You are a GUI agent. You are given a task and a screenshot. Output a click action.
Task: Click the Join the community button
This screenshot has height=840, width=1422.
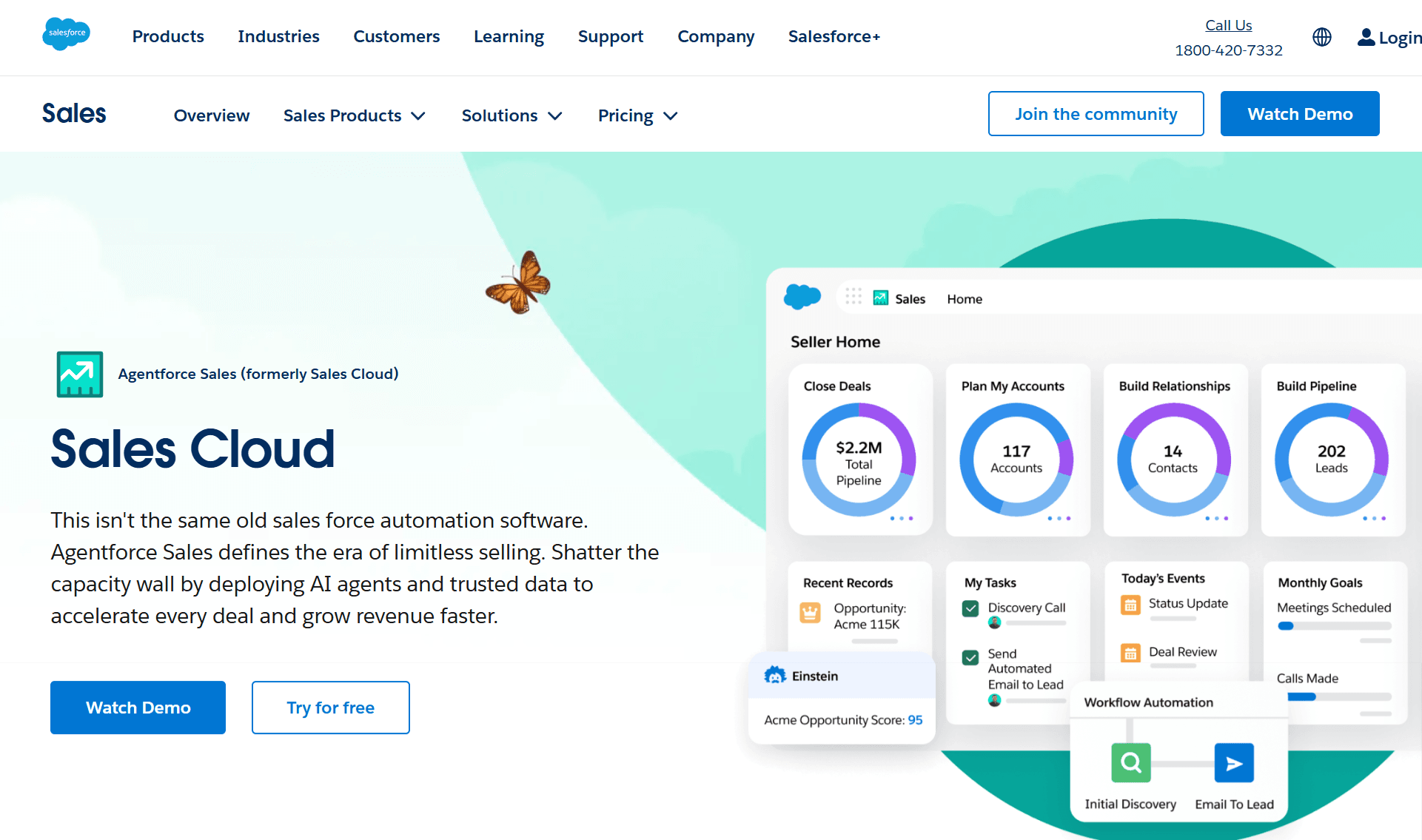(x=1096, y=113)
